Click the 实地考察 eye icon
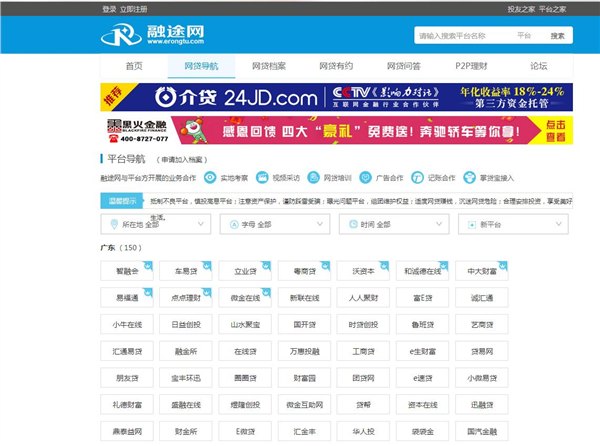Image resolution: width=600 pixels, height=446 pixels. click(210, 177)
